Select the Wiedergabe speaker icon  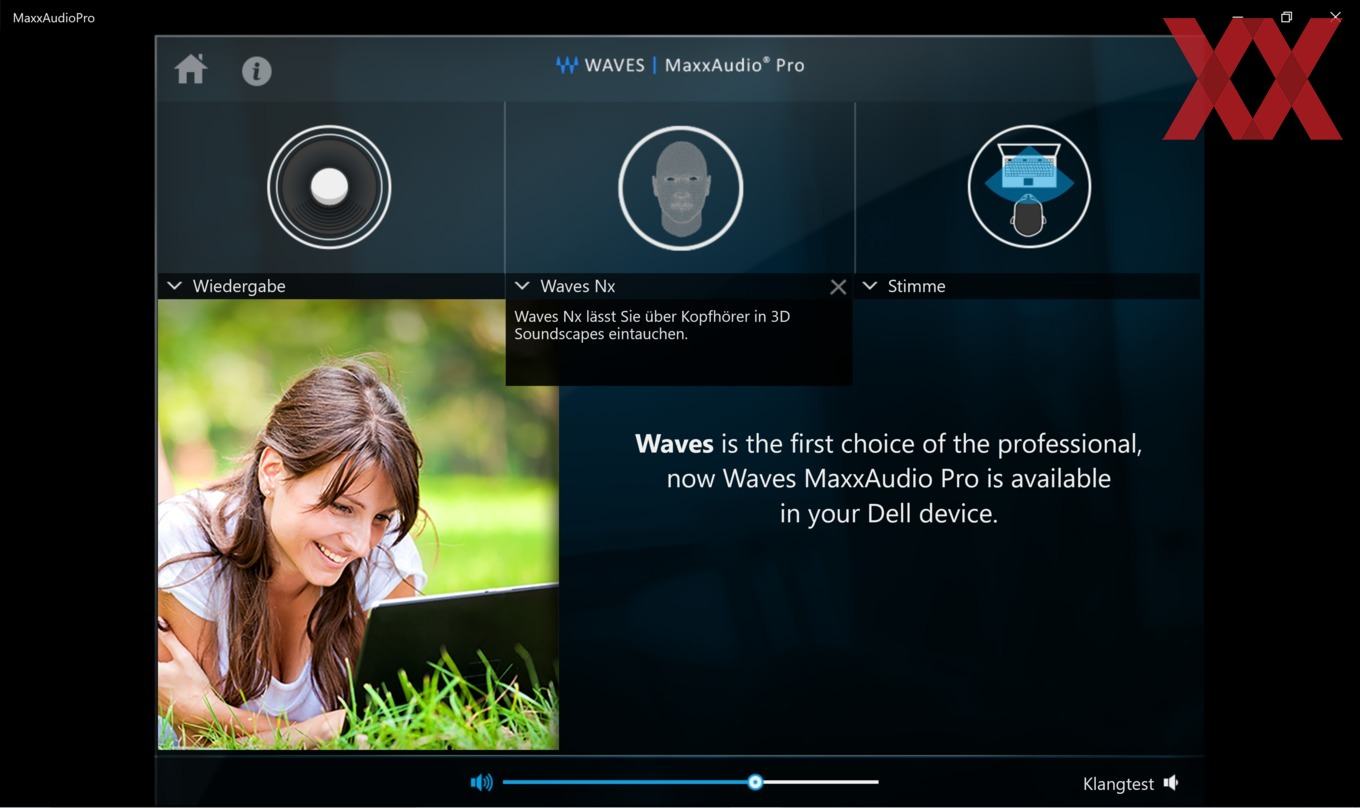point(329,187)
